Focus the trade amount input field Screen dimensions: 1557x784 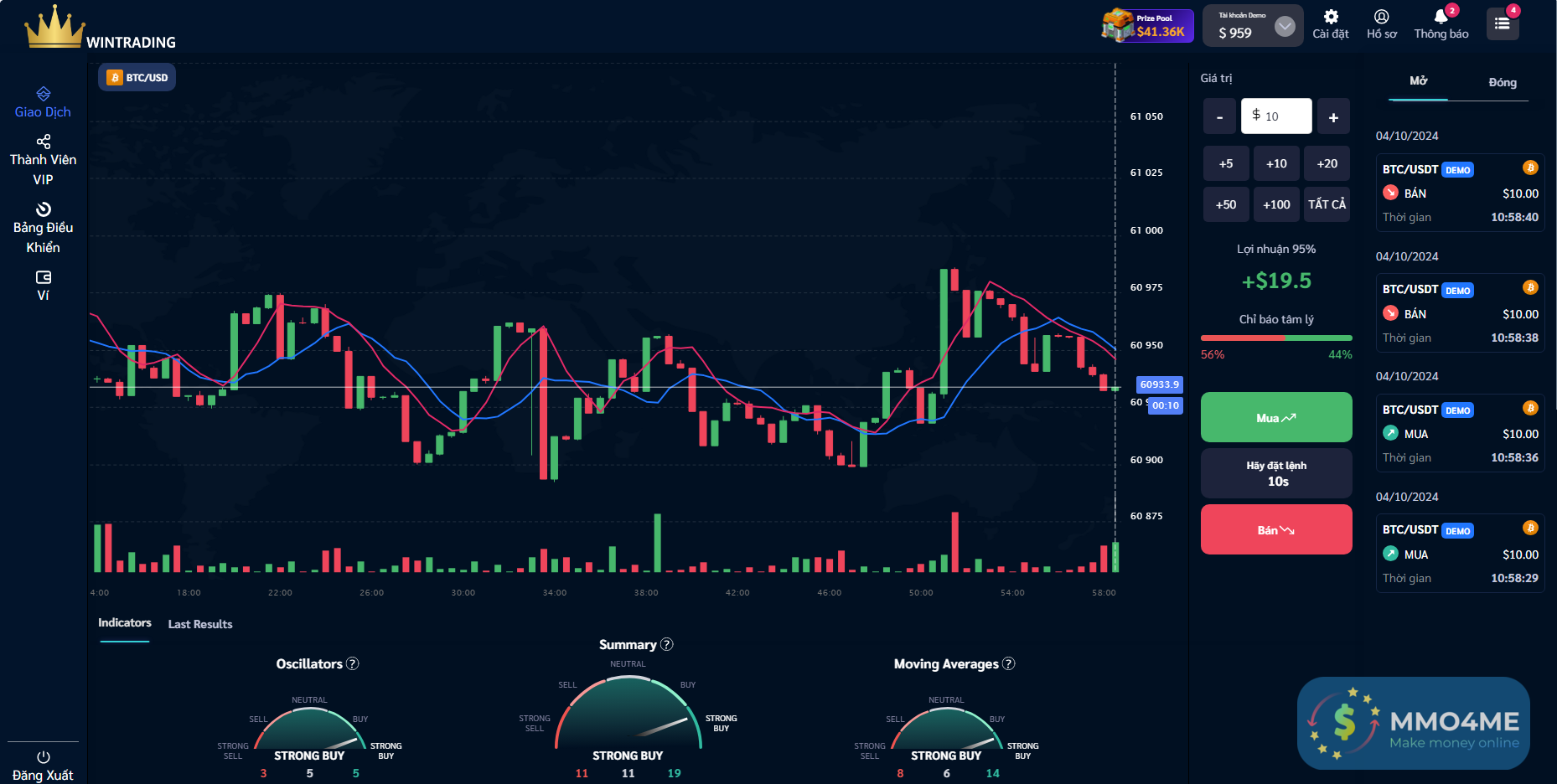coord(1276,116)
